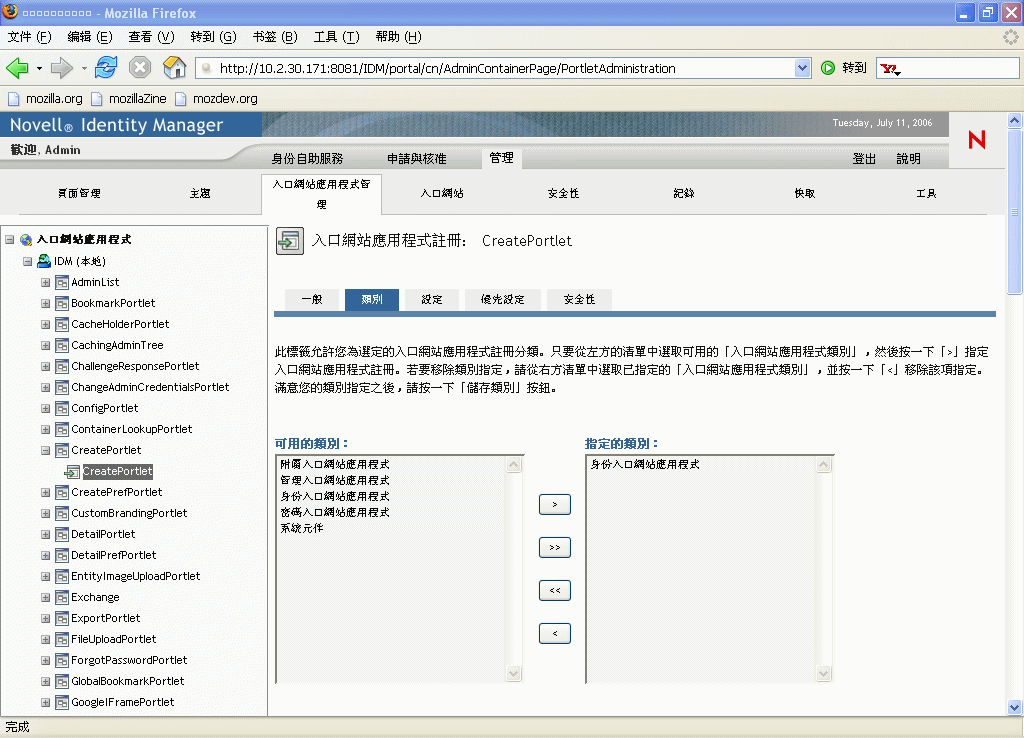Image resolution: width=1024 pixels, height=738 pixels.
Task: Expand the Exchange tree node
Action: coord(46,597)
